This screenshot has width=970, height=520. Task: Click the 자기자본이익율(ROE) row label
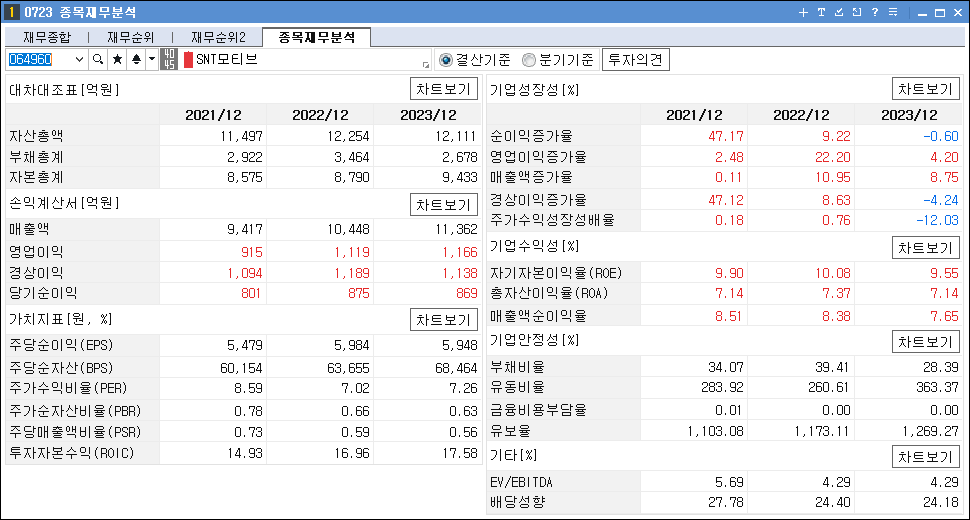556,273
